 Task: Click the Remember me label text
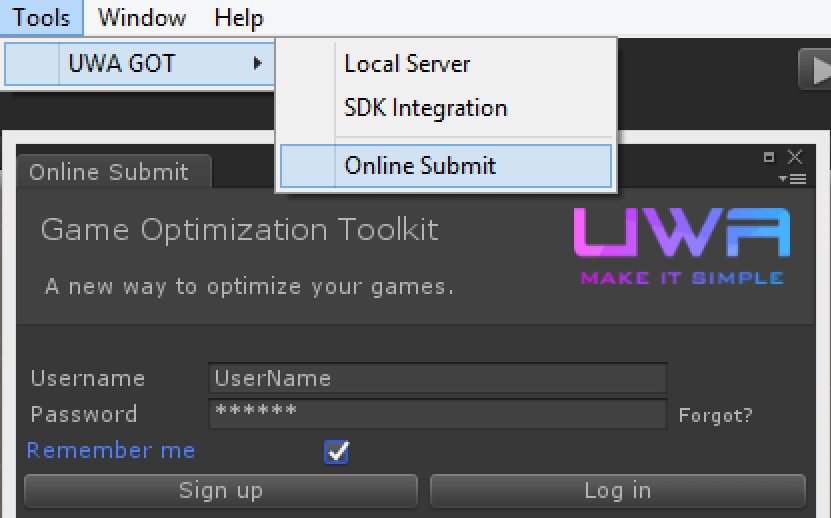(111, 451)
